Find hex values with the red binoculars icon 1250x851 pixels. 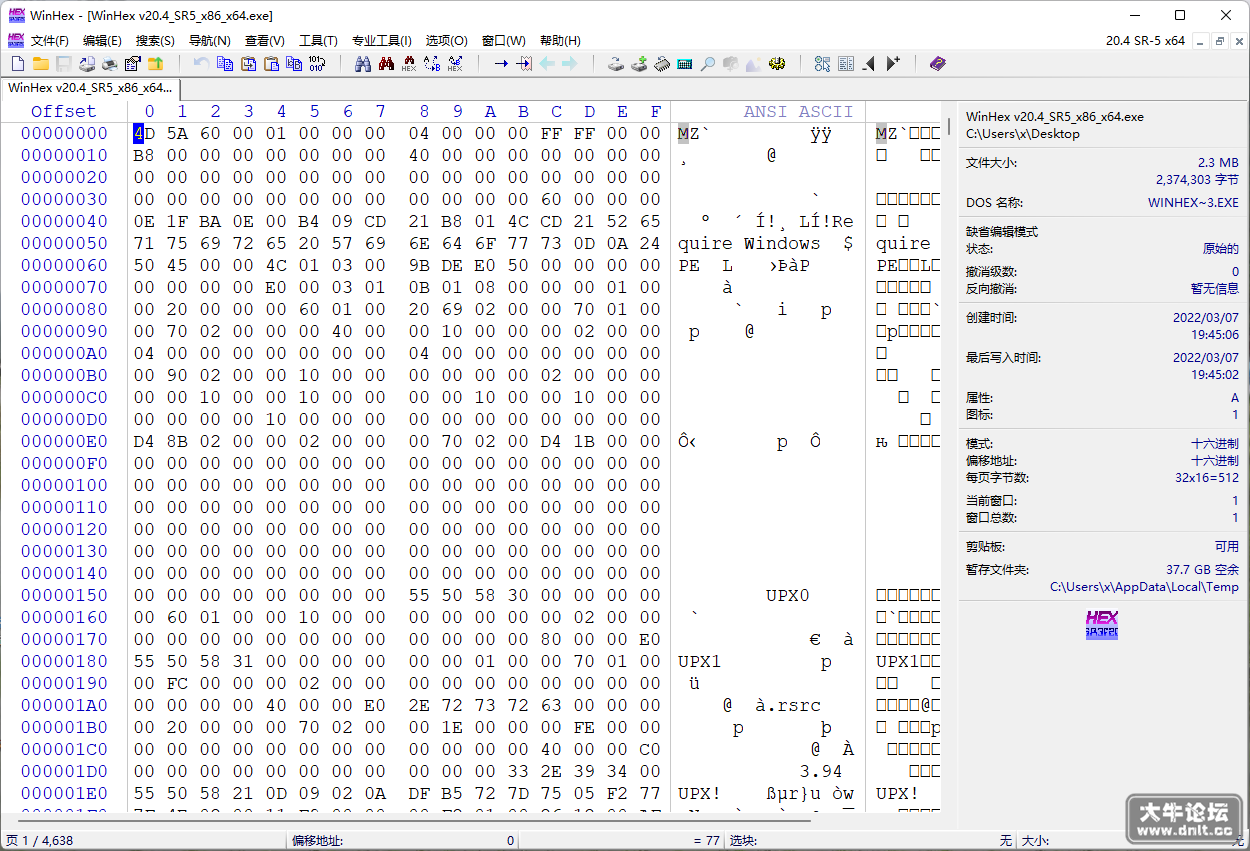[x=409, y=64]
